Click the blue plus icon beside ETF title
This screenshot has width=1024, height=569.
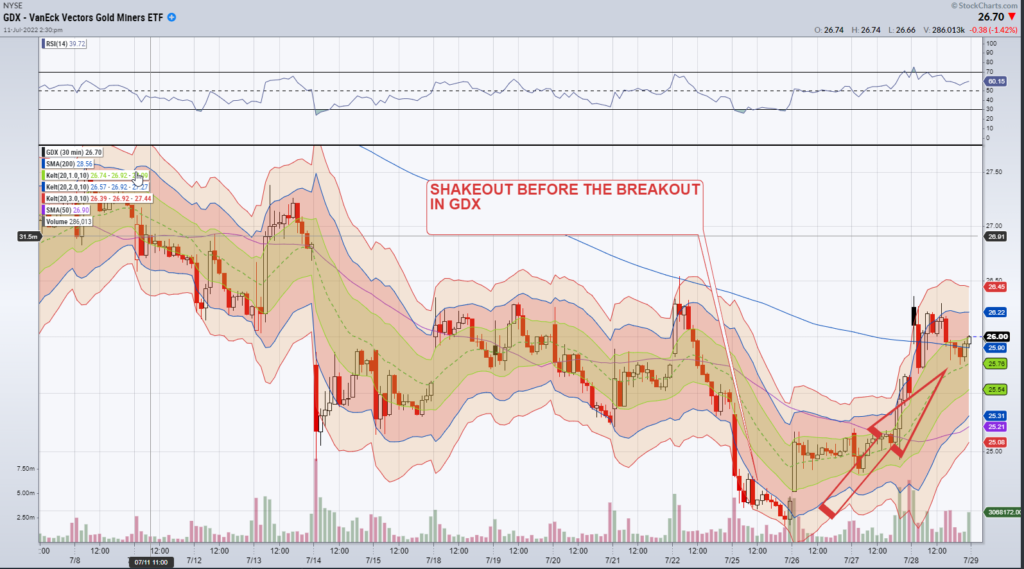pos(172,18)
